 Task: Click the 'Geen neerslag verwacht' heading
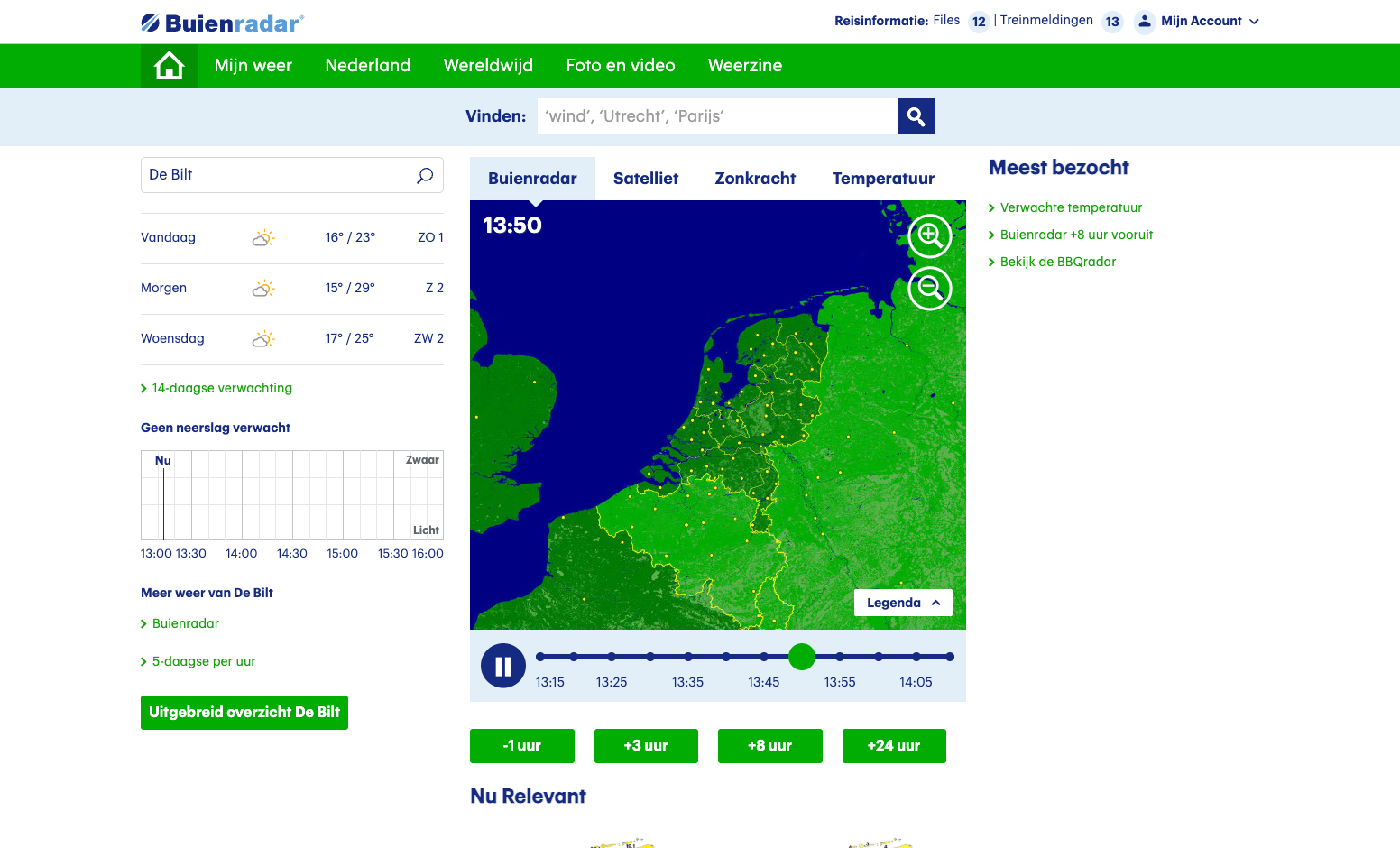click(216, 428)
